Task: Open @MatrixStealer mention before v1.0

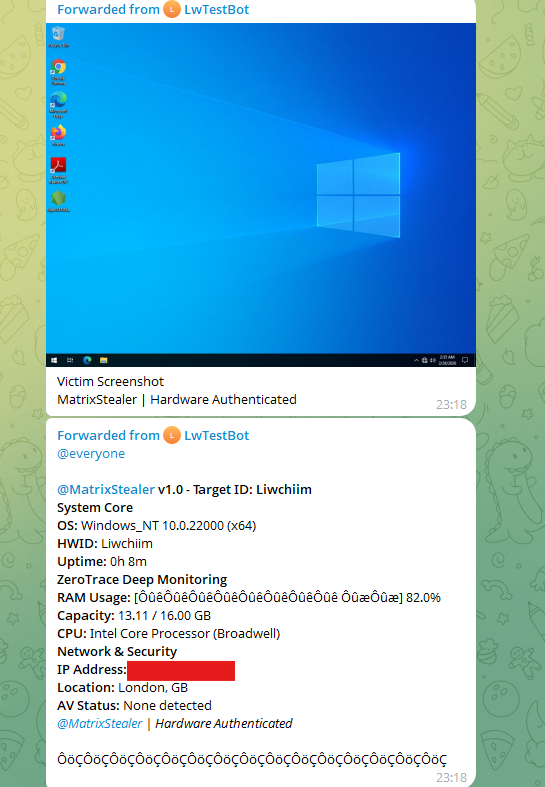Action: pos(106,489)
